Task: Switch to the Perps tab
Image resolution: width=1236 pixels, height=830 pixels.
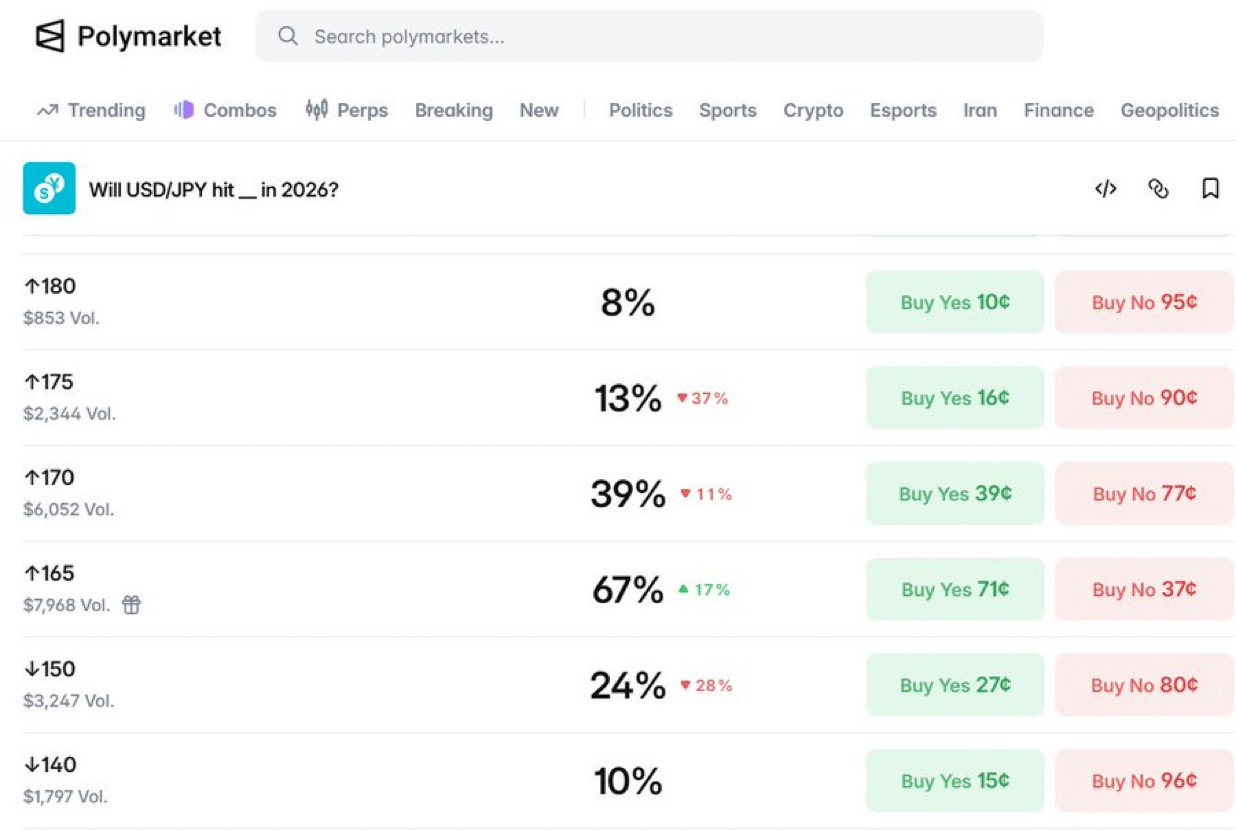Action: click(x=346, y=111)
